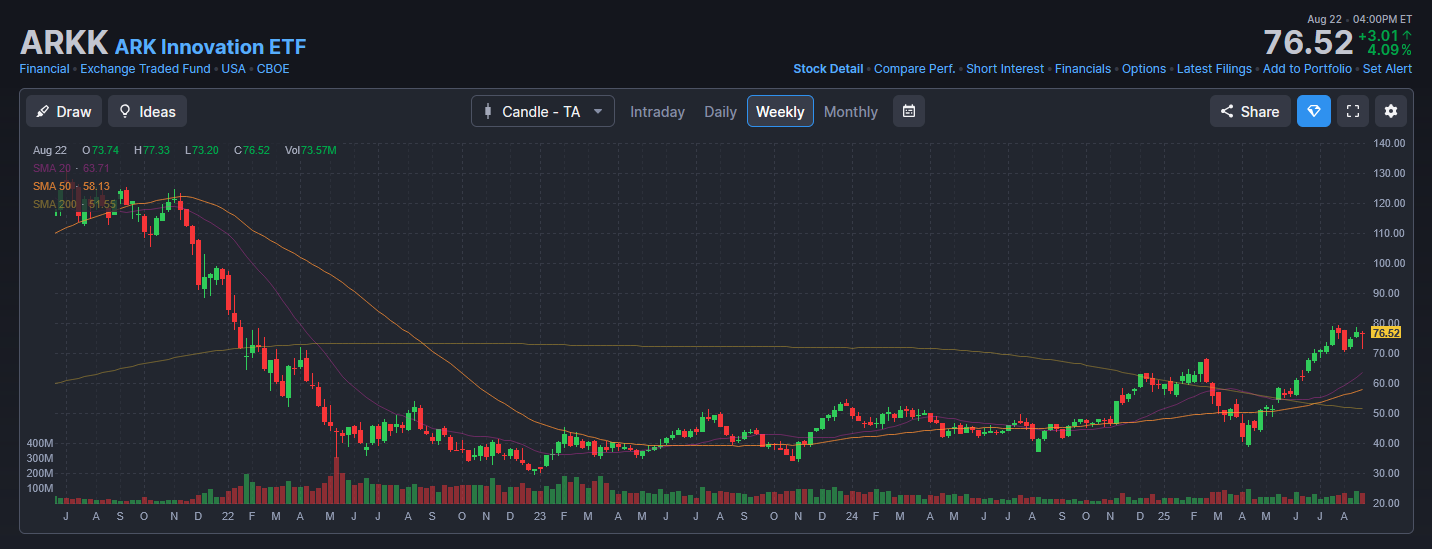
Task: Open the Short Interest link
Action: [x=1005, y=69]
